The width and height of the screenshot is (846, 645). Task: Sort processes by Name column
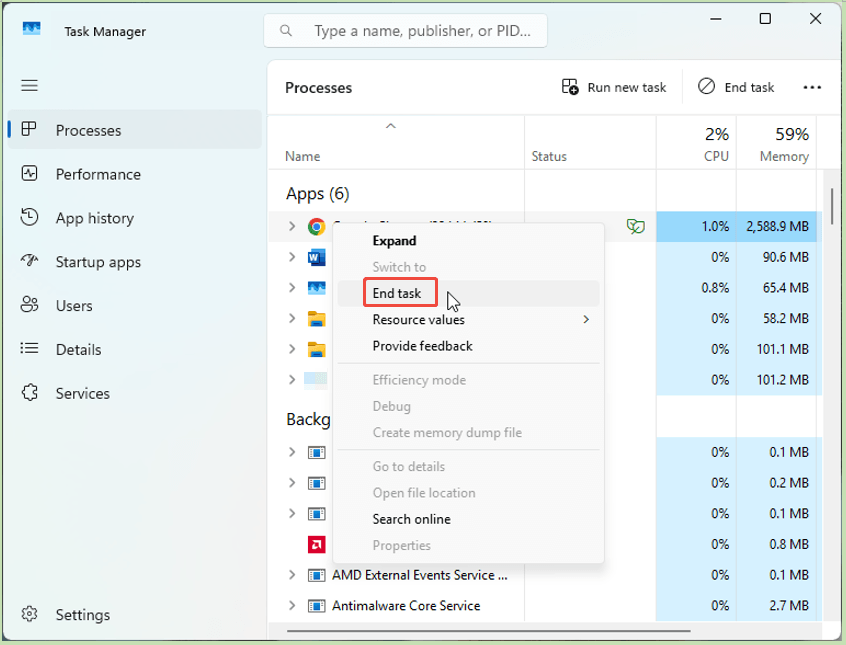pyautogui.click(x=396, y=143)
